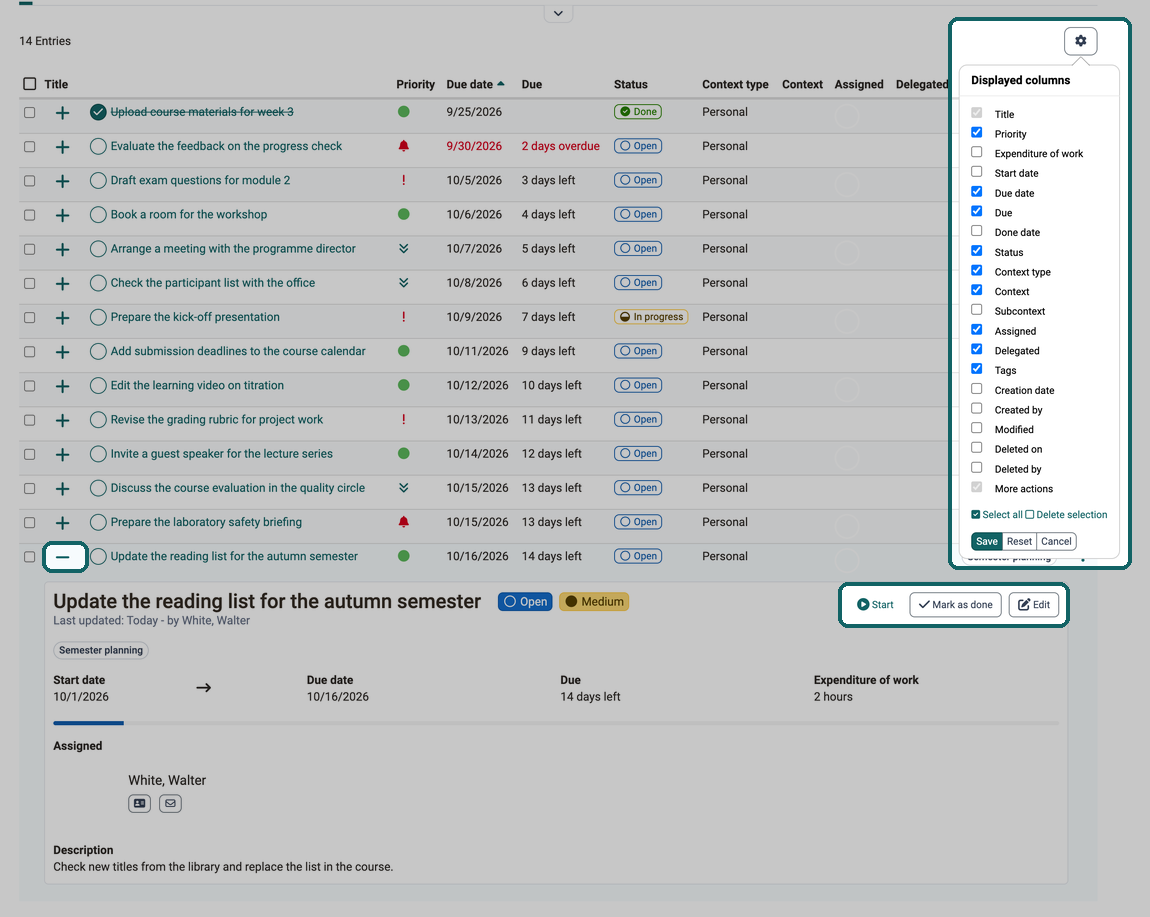Click status circle of 'Edit the learning video on titration'

(x=98, y=385)
